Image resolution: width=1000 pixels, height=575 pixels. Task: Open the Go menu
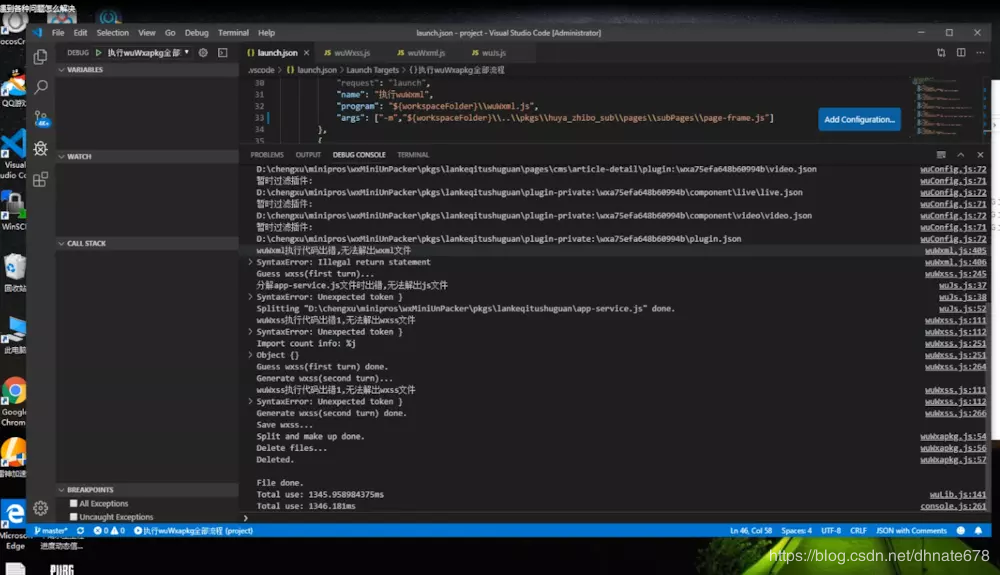[170, 33]
